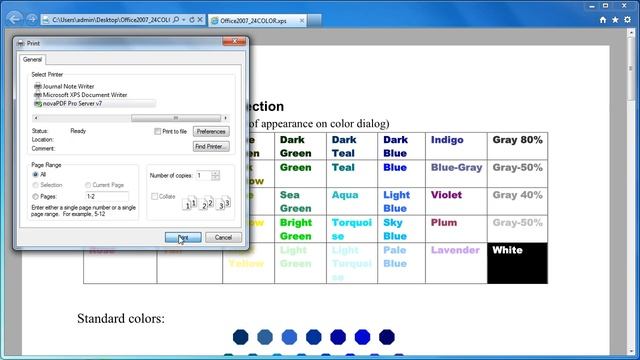Click the Blue-Gray table cell
The image size is (640, 360).
point(456,173)
